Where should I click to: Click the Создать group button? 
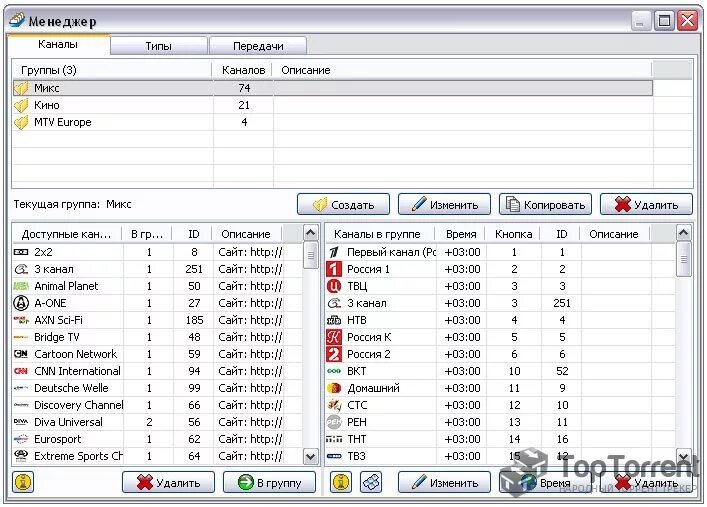pyautogui.click(x=344, y=204)
